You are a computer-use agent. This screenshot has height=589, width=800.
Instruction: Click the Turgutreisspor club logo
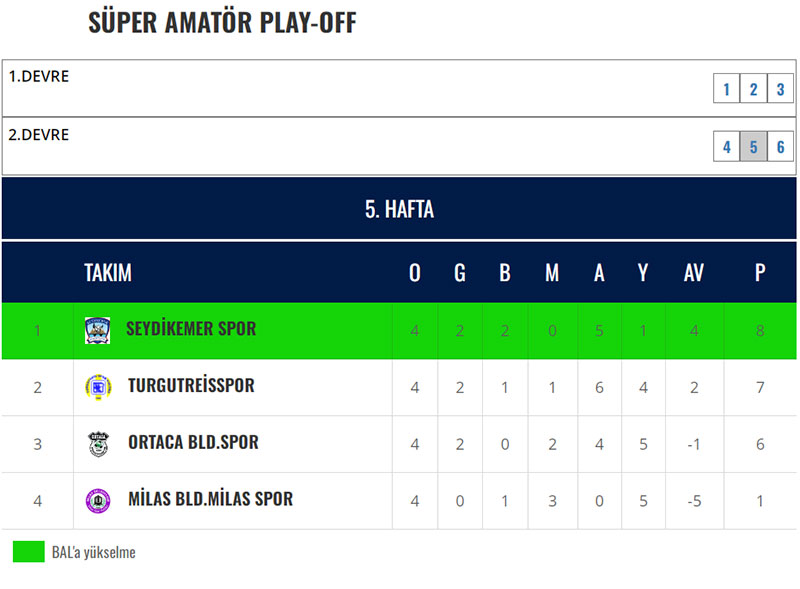click(x=95, y=386)
